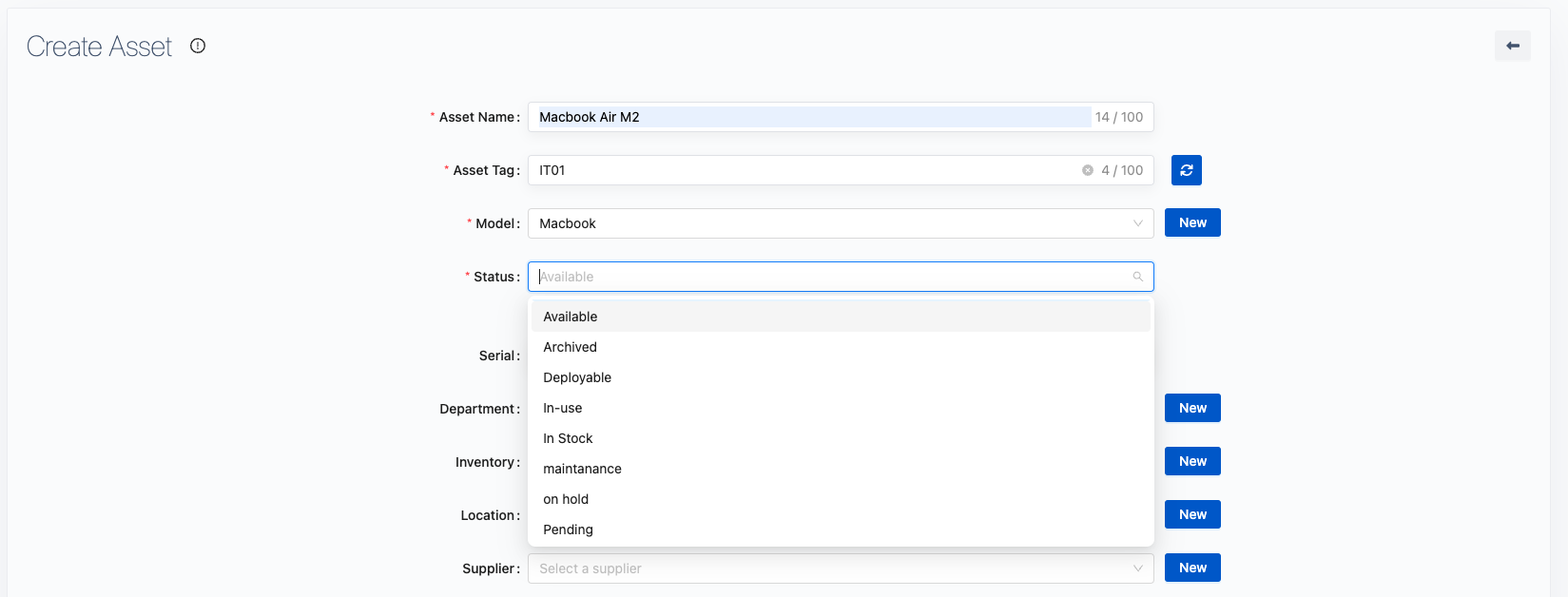Click New button next to Model
Viewport: 1568px width, 597px height.
pyautogui.click(x=1192, y=222)
